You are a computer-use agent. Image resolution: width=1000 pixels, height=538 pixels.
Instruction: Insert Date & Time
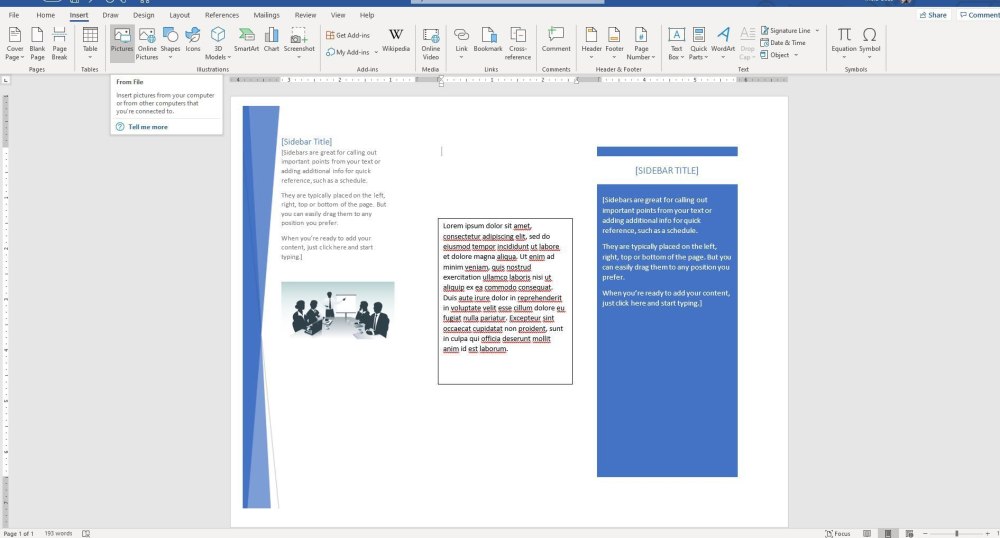783,43
